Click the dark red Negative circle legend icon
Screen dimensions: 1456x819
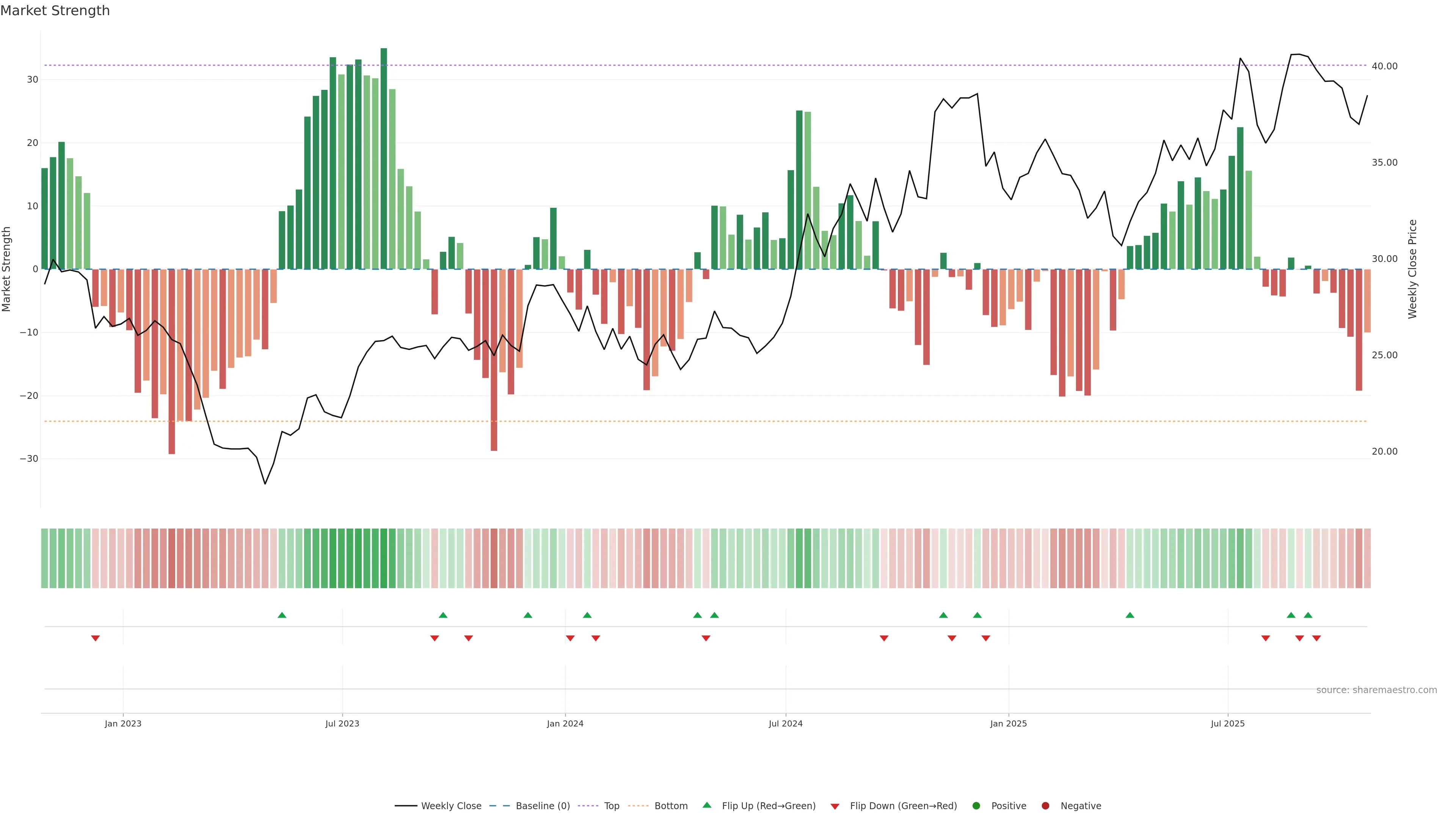click(1045, 805)
